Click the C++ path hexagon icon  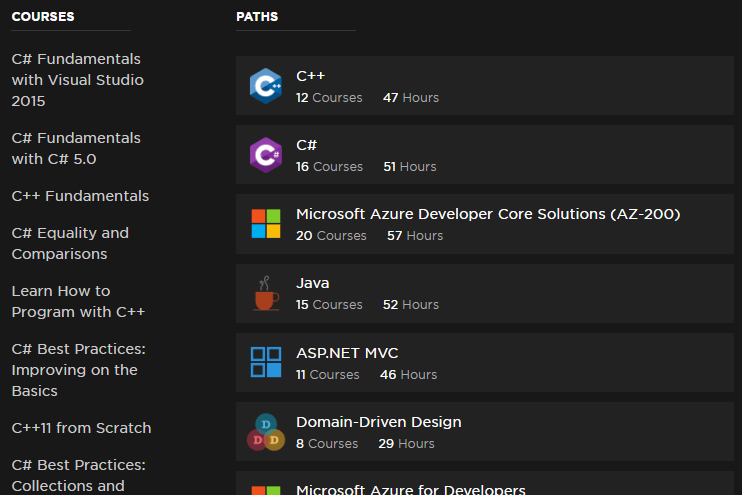pos(265,86)
